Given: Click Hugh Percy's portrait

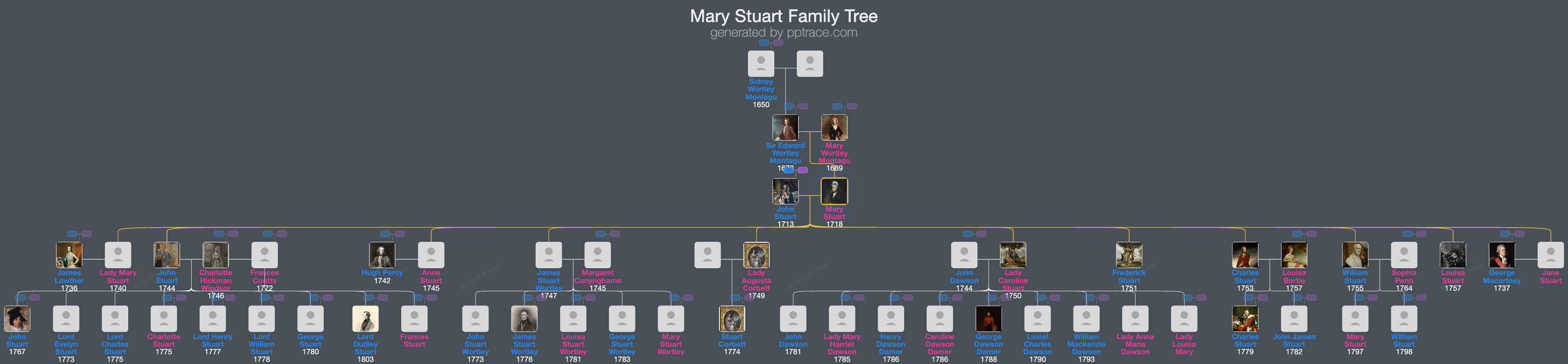Looking at the screenshot, I should click(x=382, y=255).
